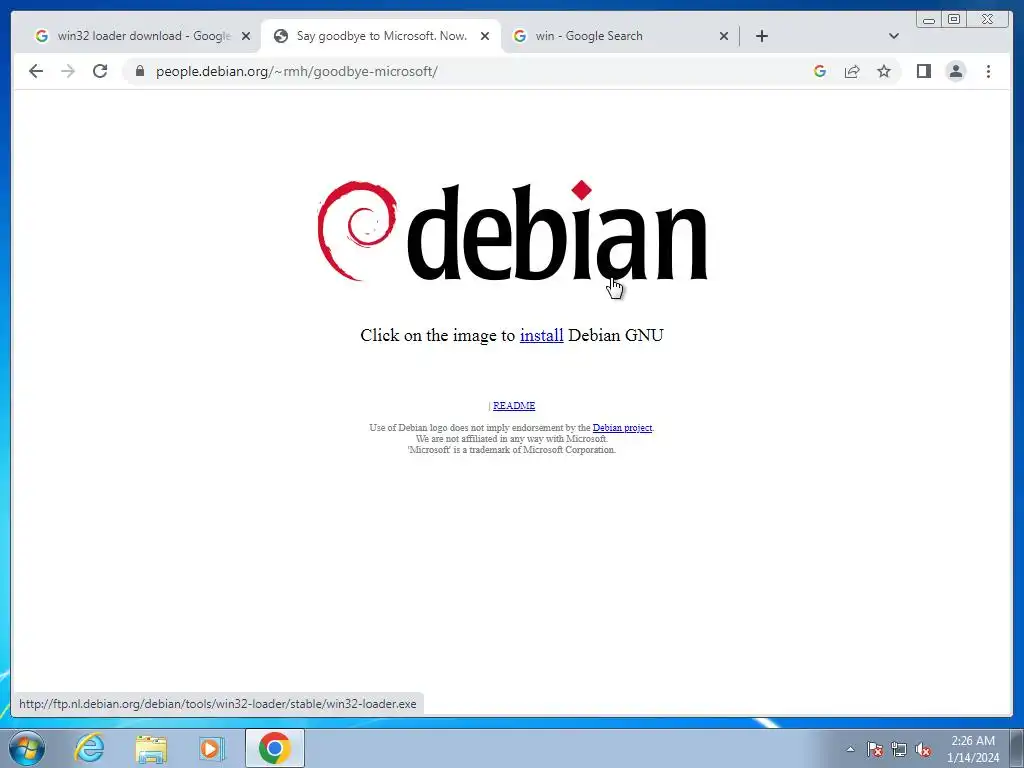Launch Internet Explorer from the taskbar

(x=89, y=748)
